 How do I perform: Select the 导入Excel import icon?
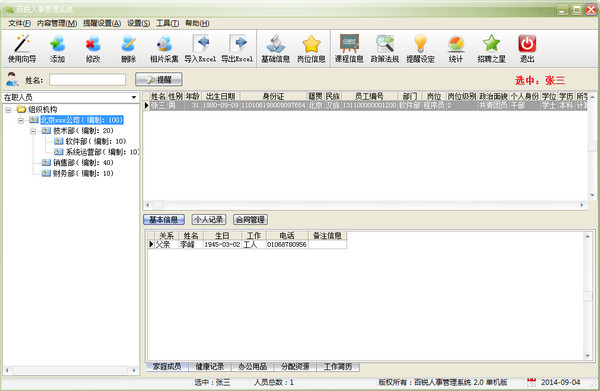(200, 44)
